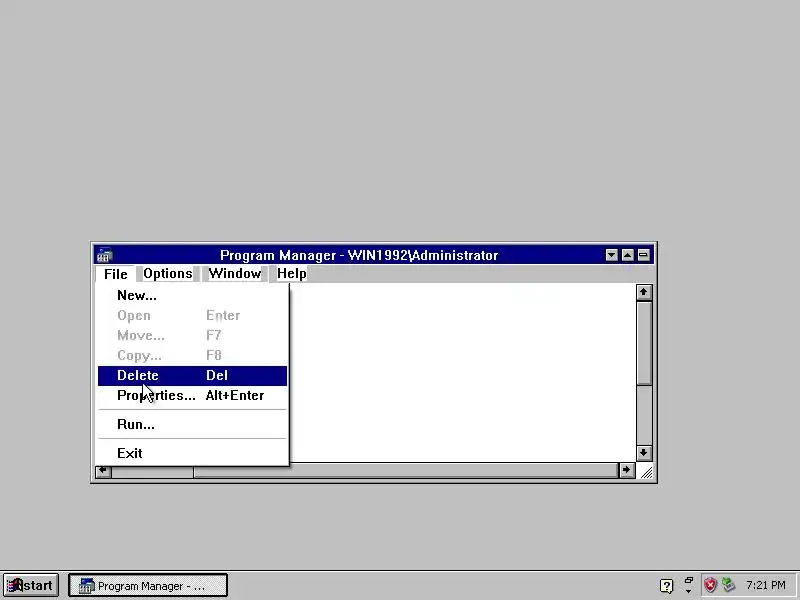This screenshot has height=600, width=800.
Task: Click the horizontal scrollbar left arrow
Action: pyautogui.click(x=103, y=470)
